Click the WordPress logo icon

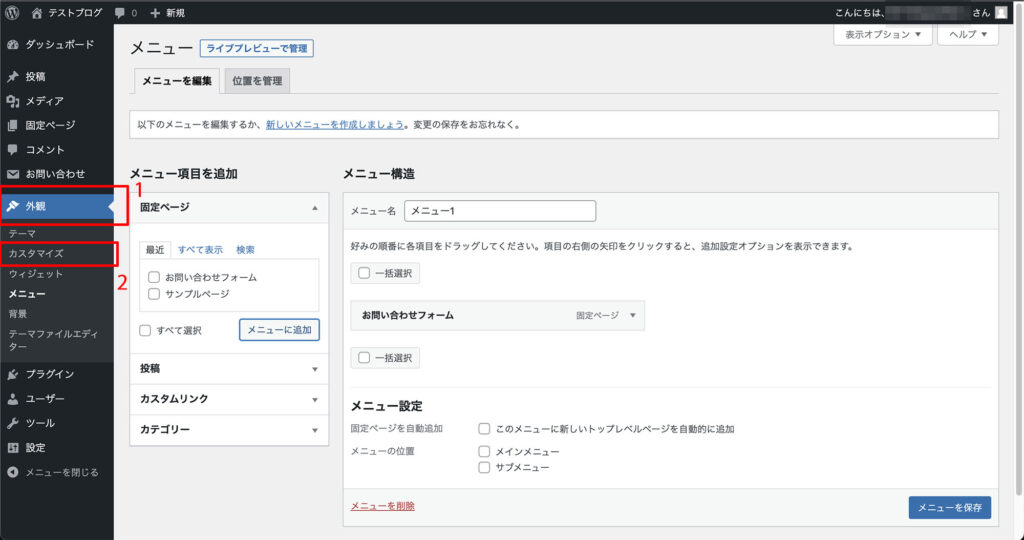click(12, 12)
